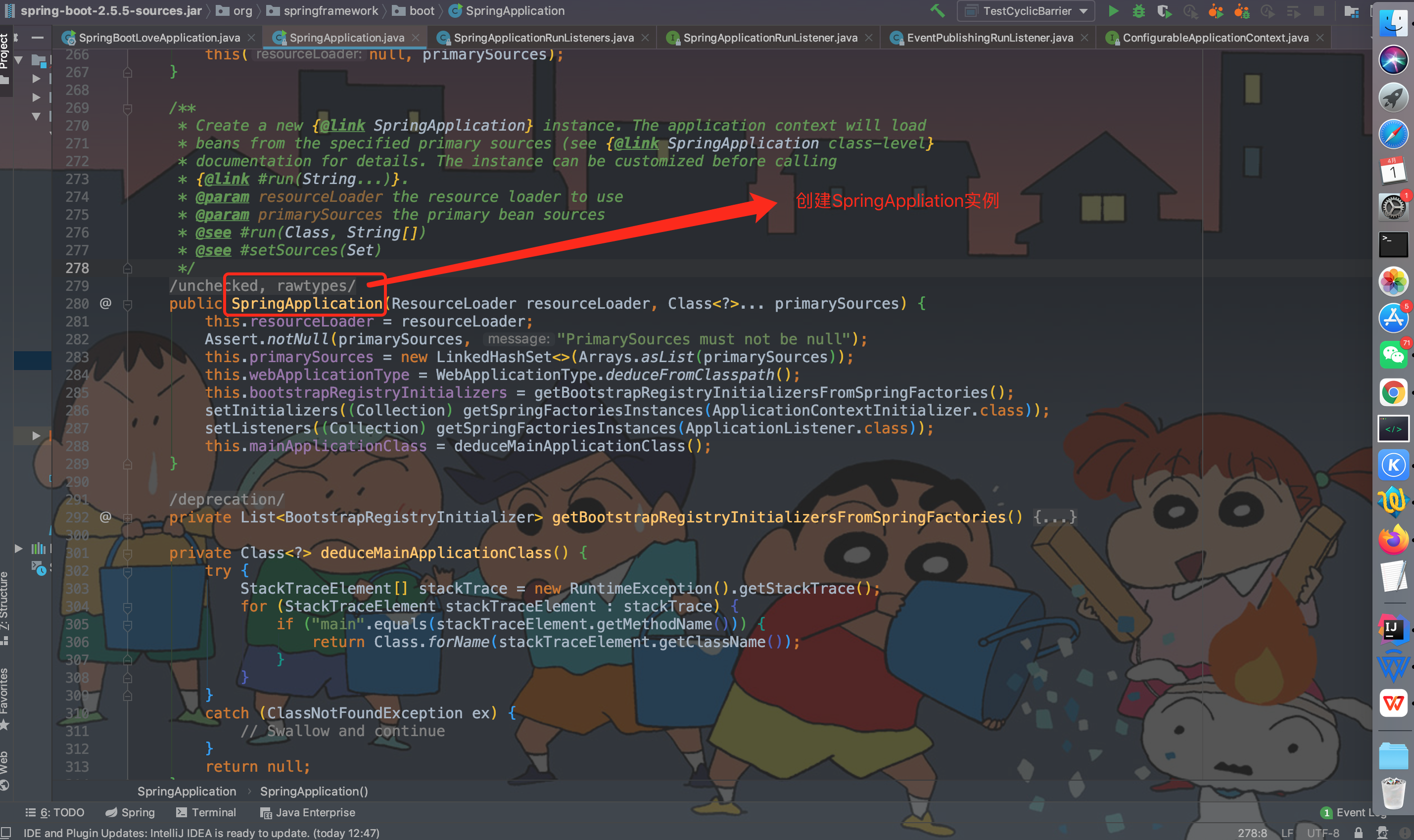The height and width of the screenshot is (840, 1414).
Task: Open the UTF-8 encoding selector
Action: click(x=1323, y=833)
